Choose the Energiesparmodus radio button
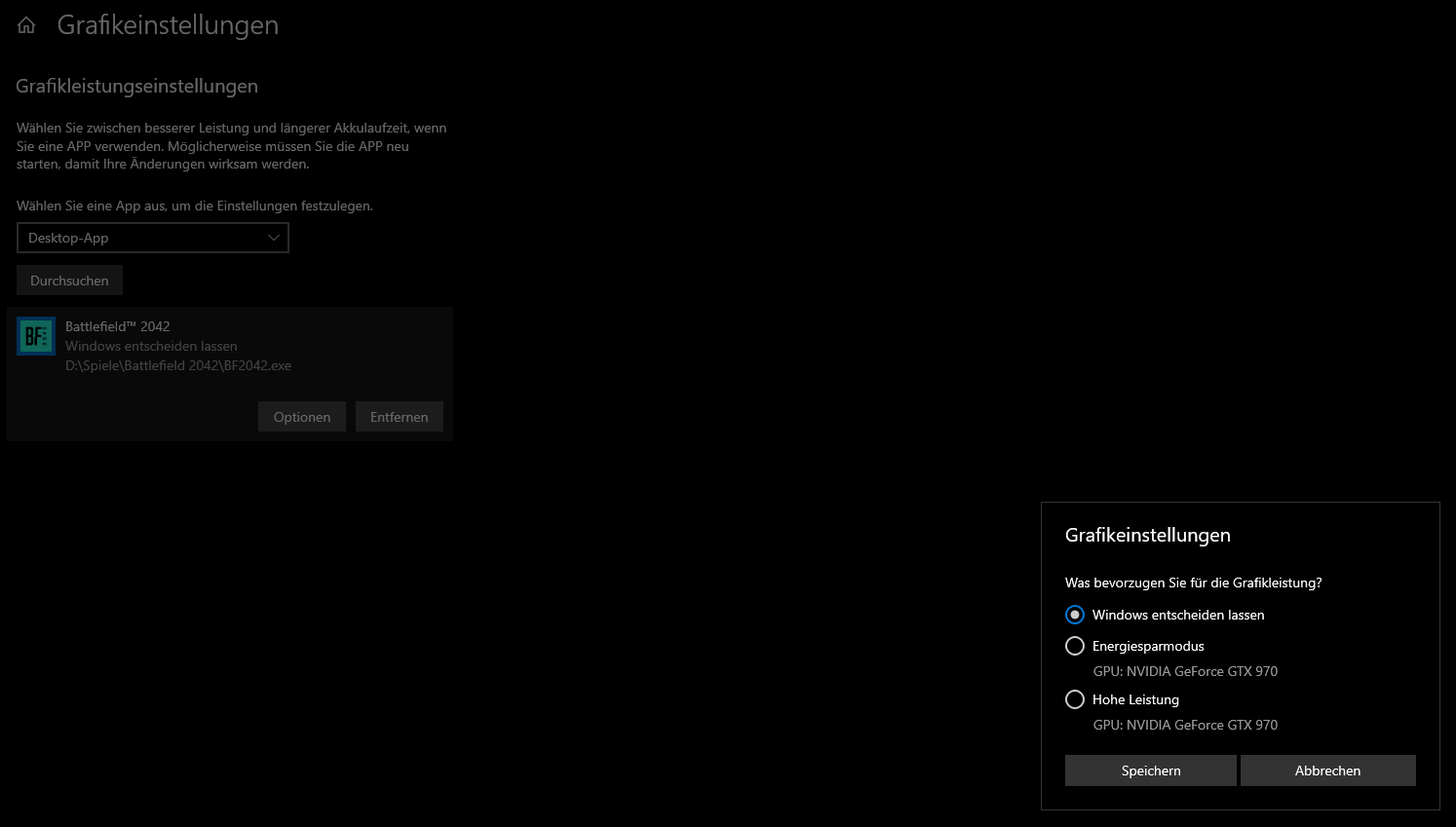 coord(1075,646)
